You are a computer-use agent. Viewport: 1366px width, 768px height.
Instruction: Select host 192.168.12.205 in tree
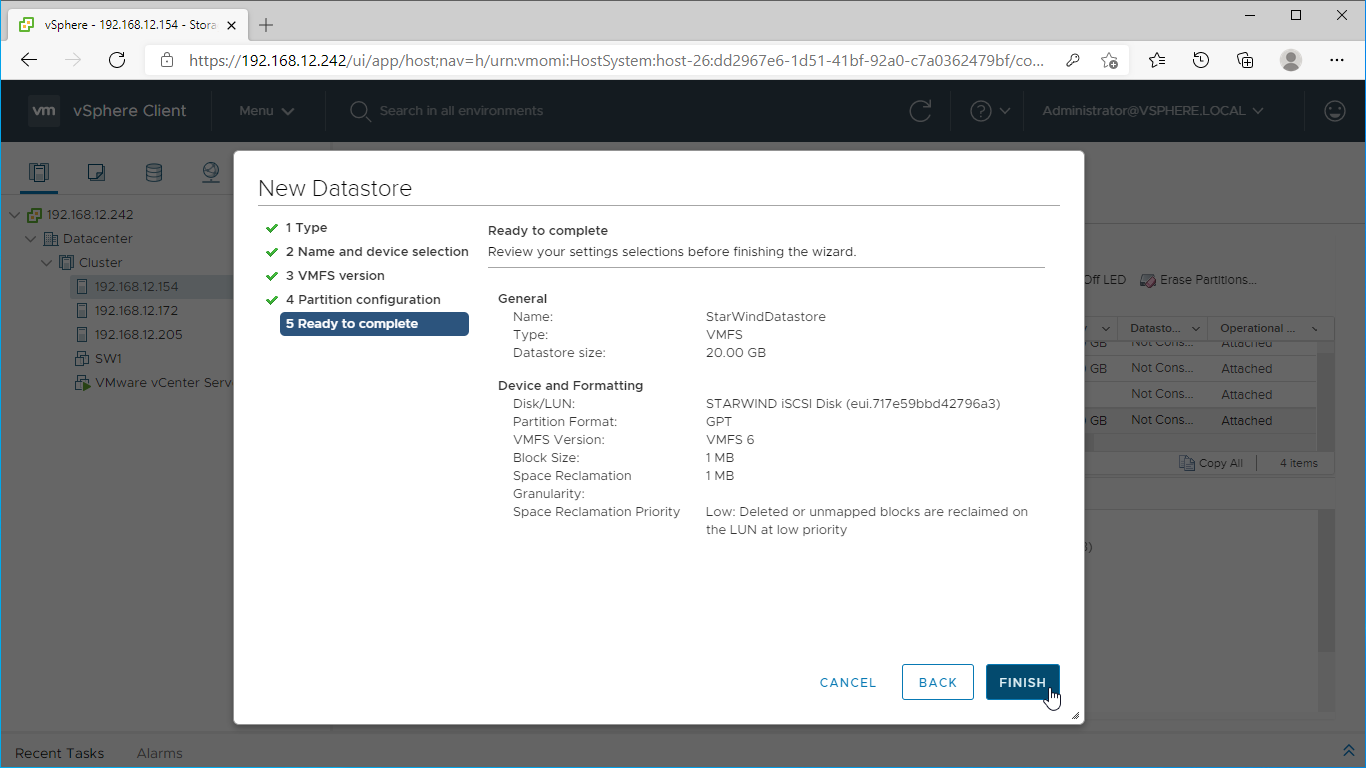click(x=138, y=335)
